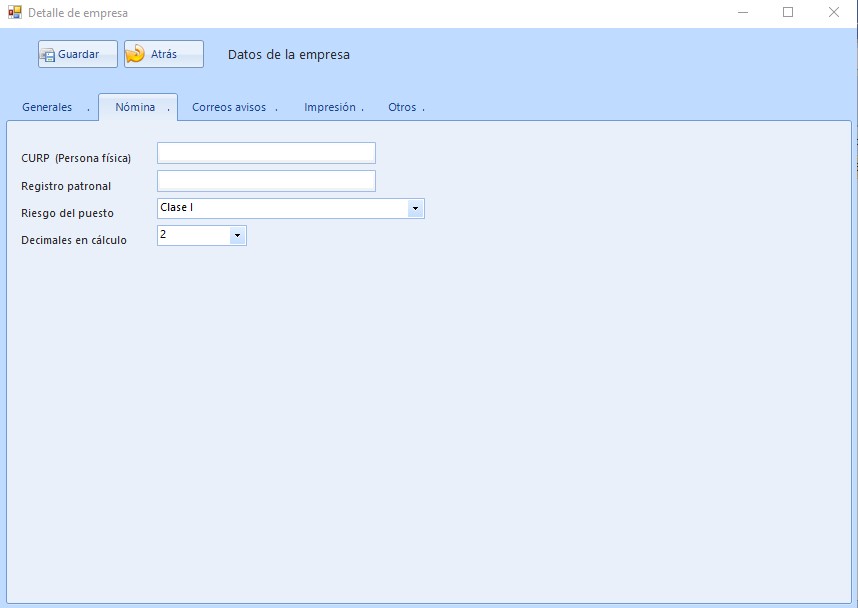Open the Decimales en cálculo dropdown
Image resolution: width=858 pixels, height=608 pixels.
coord(237,235)
